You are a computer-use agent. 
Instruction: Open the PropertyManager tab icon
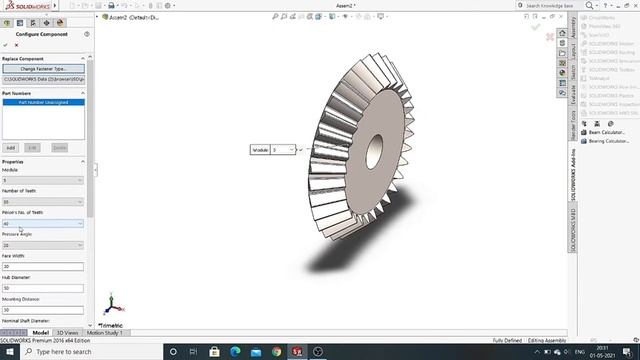[x=20, y=23]
